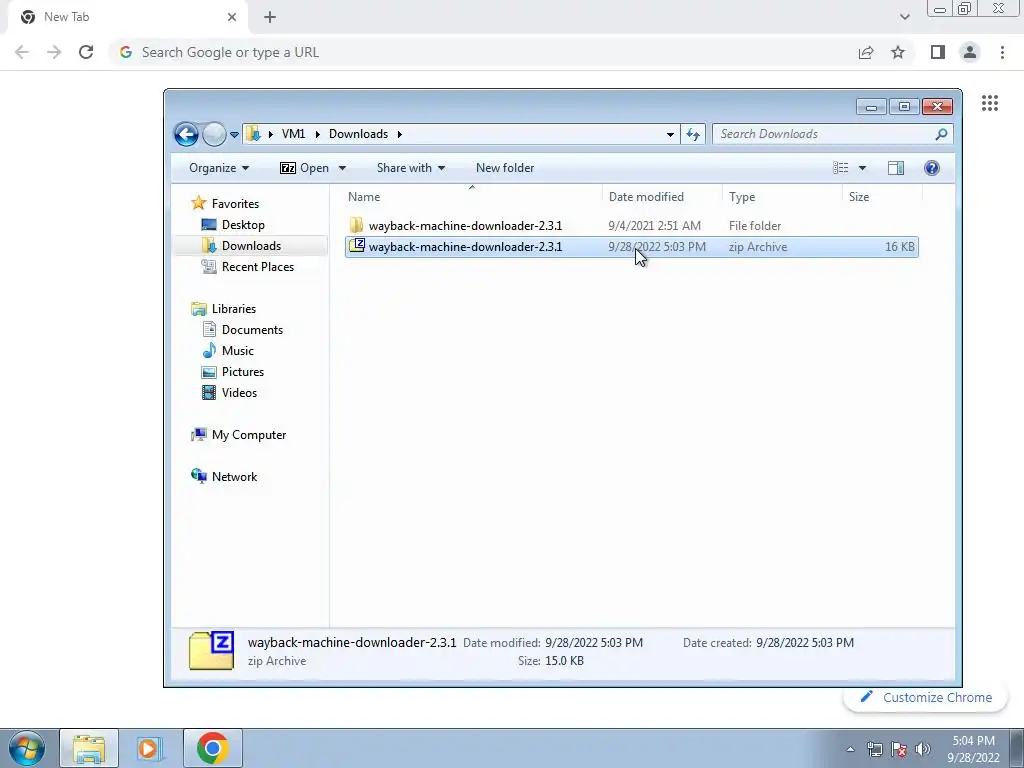Open the recent locations dropdown arrow
The height and width of the screenshot is (768, 1024).
(x=234, y=135)
